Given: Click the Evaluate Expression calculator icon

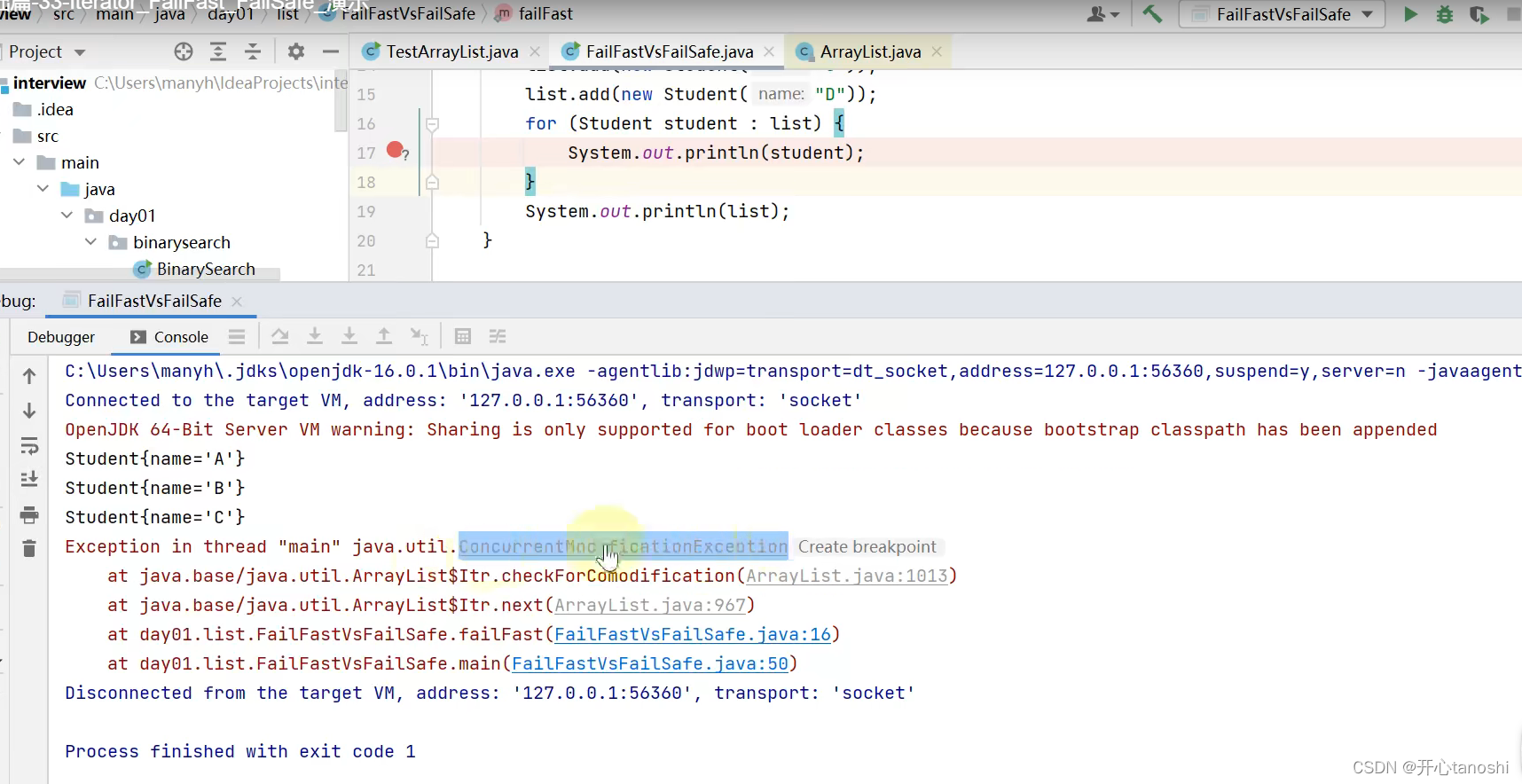Looking at the screenshot, I should point(463,336).
